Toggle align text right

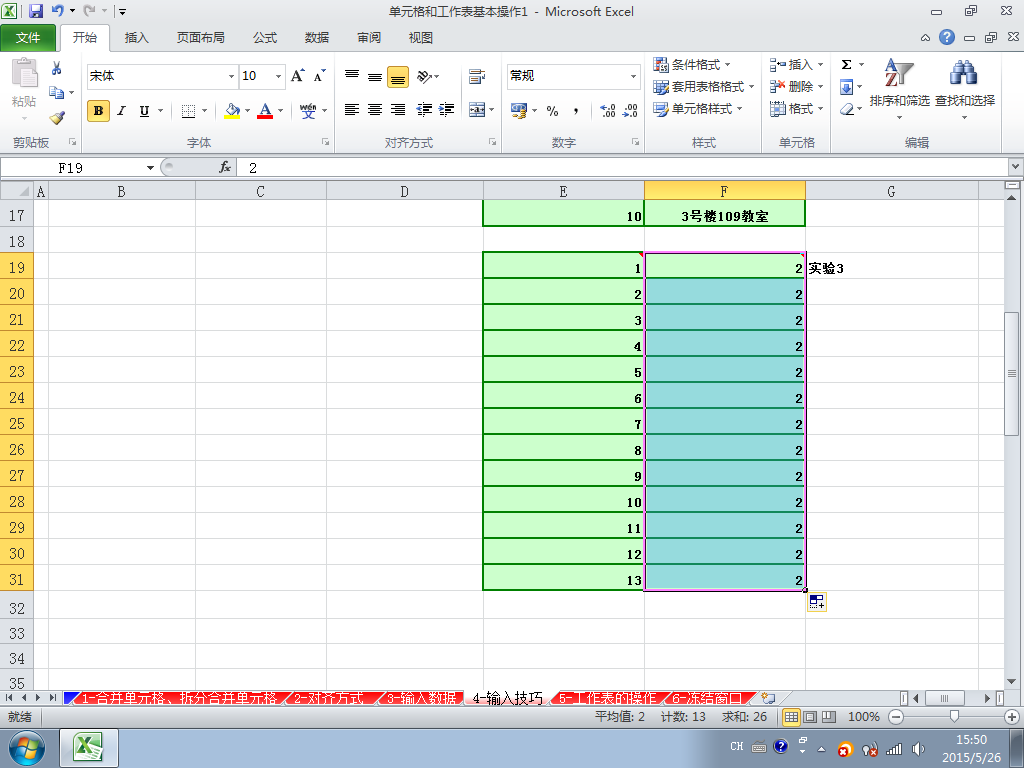pyautogui.click(x=398, y=110)
